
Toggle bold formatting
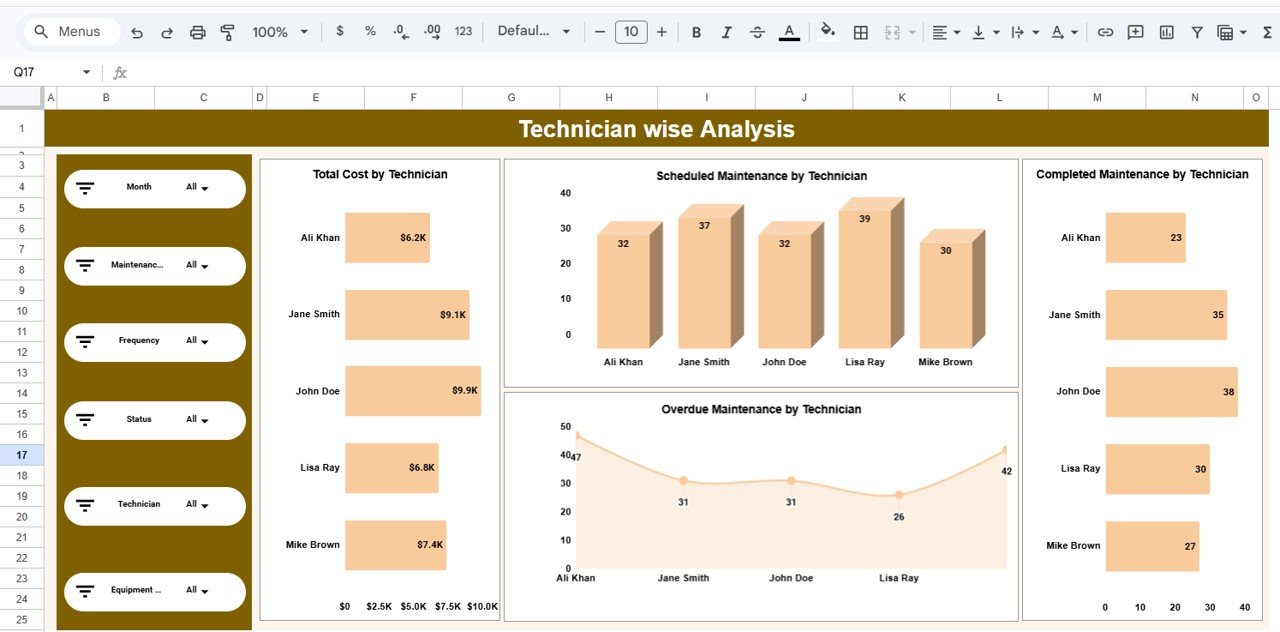[x=696, y=32]
